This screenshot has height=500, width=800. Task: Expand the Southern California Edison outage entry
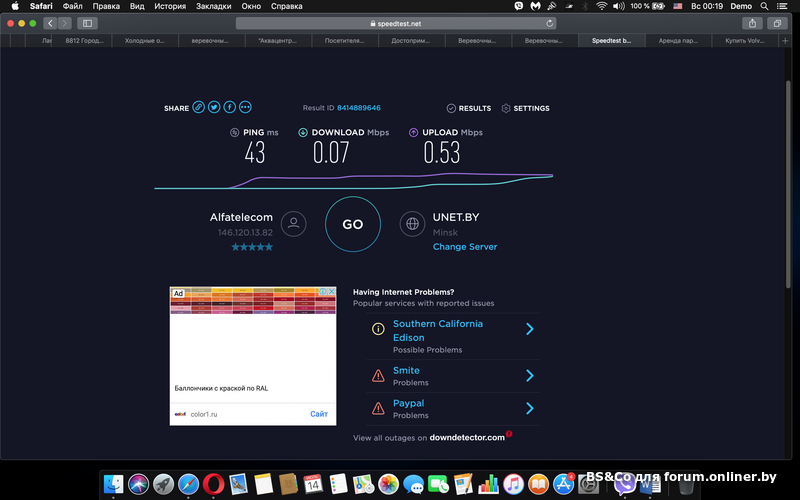529,329
